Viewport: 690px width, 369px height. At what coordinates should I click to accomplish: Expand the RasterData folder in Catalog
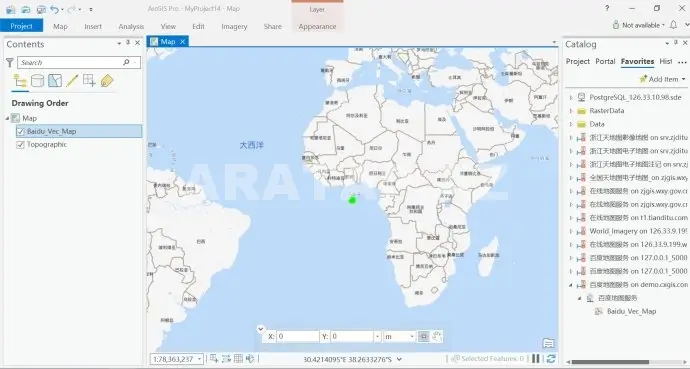point(571,111)
